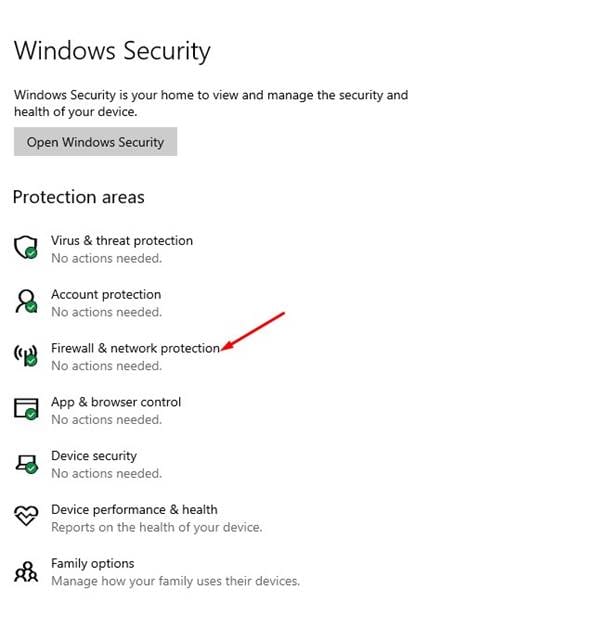View Device performance & health
Viewport: 607px width, 640px height.
[x=134, y=509]
